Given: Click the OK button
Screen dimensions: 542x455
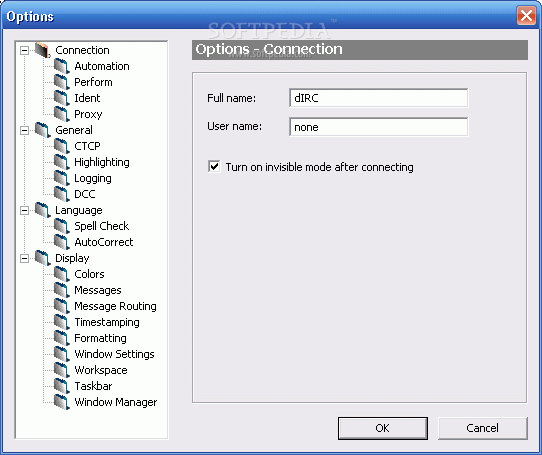Looking at the screenshot, I should click(383, 428).
